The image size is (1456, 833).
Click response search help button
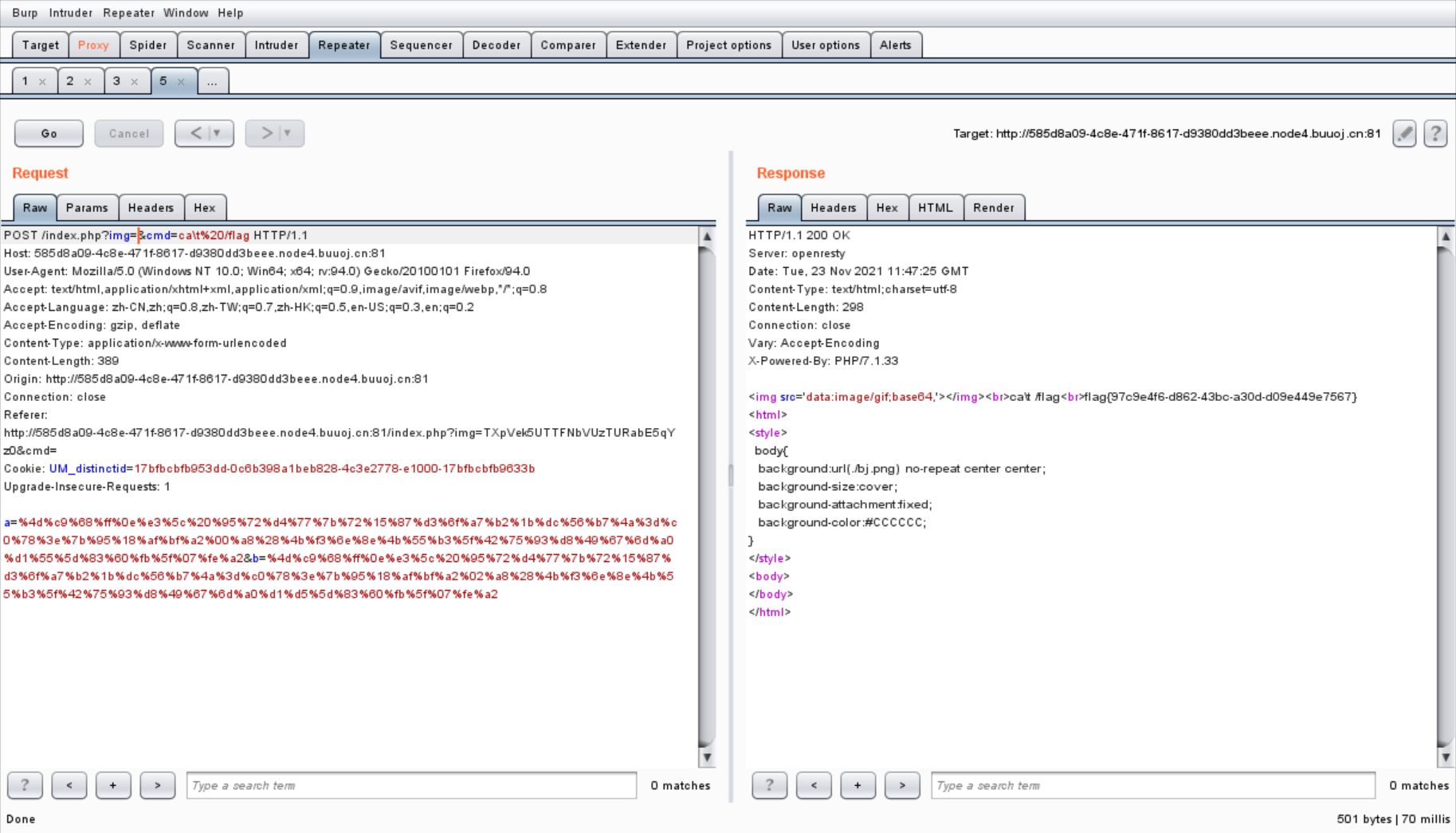point(769,785)
